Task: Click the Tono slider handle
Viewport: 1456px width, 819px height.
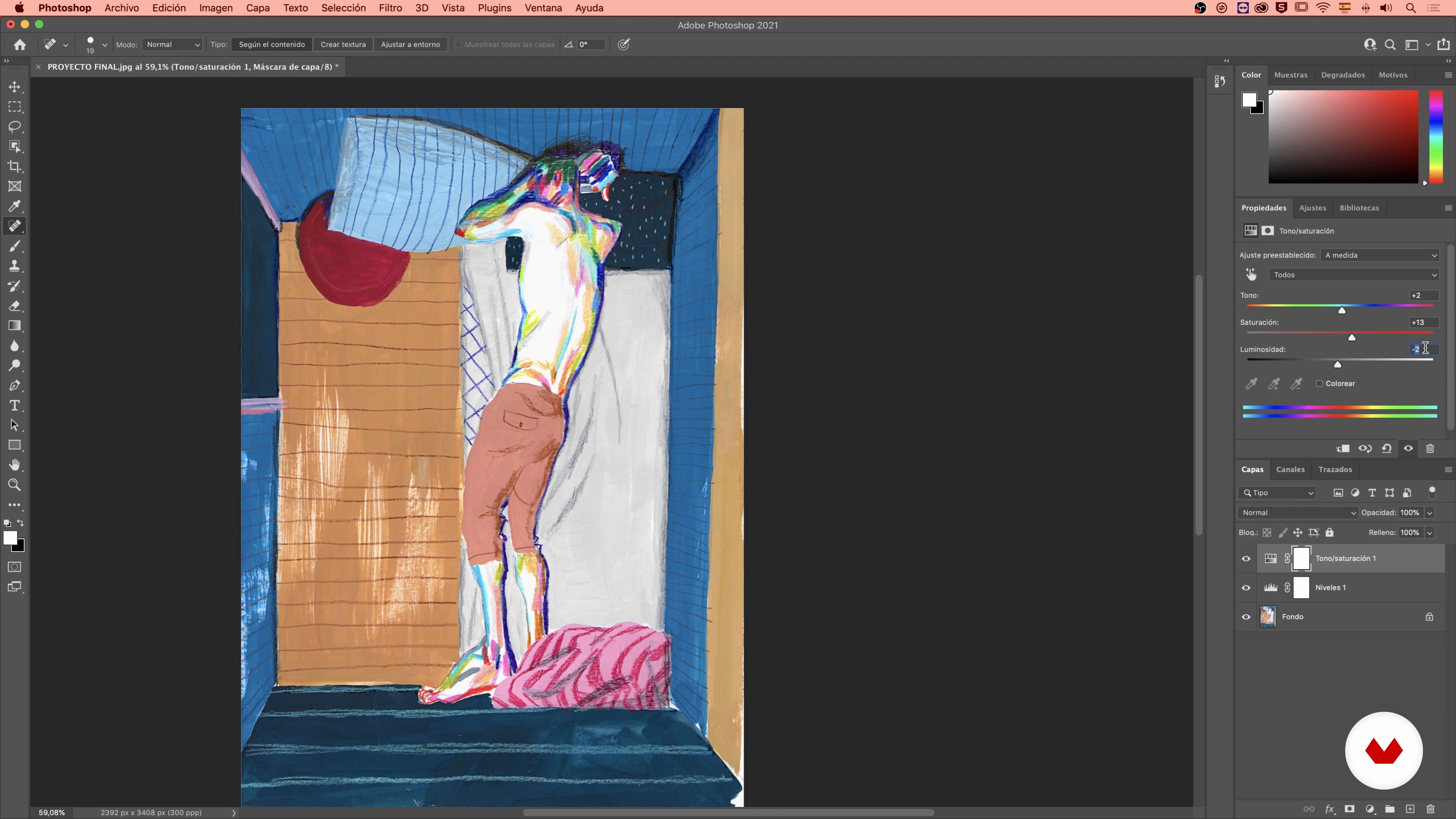Action: pos(1342,310)
